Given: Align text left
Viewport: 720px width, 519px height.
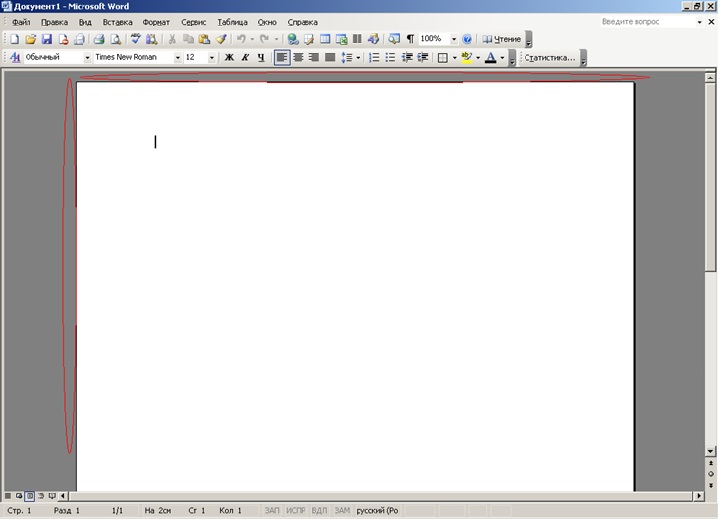Looking at the screenshot, I should coord(282,57).
